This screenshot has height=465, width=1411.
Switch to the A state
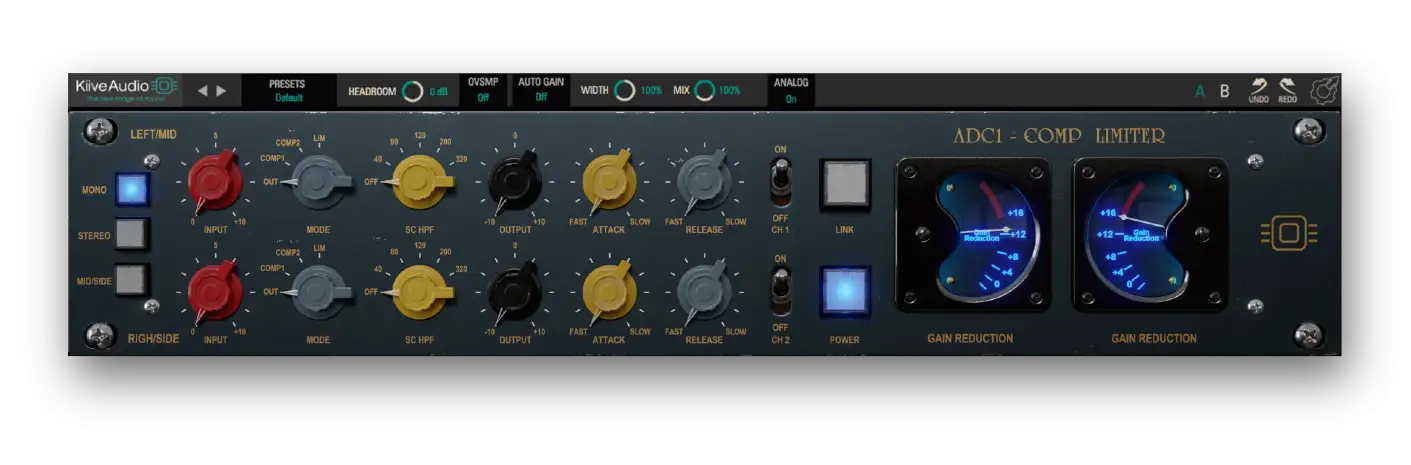pyautogui.click(x=1200, y=91)
